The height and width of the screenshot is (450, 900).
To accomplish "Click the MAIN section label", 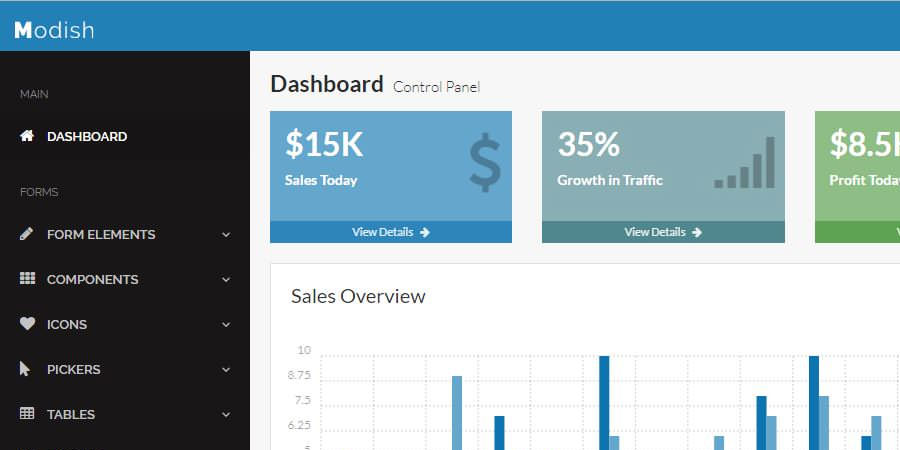I will 34,94.
